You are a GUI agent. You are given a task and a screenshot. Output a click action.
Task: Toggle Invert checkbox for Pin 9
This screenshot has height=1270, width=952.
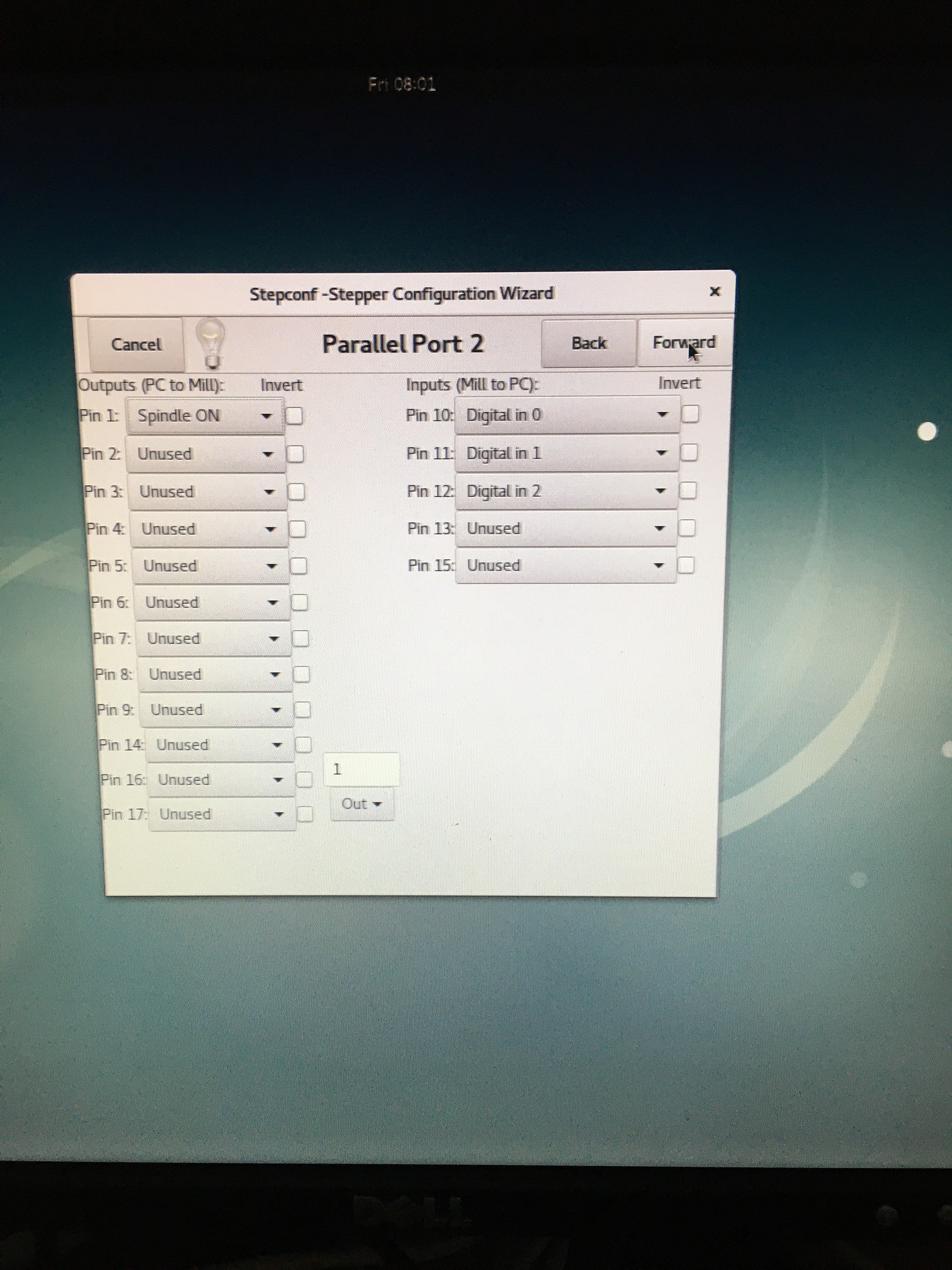pyautogui.click(x=303, y=710)
